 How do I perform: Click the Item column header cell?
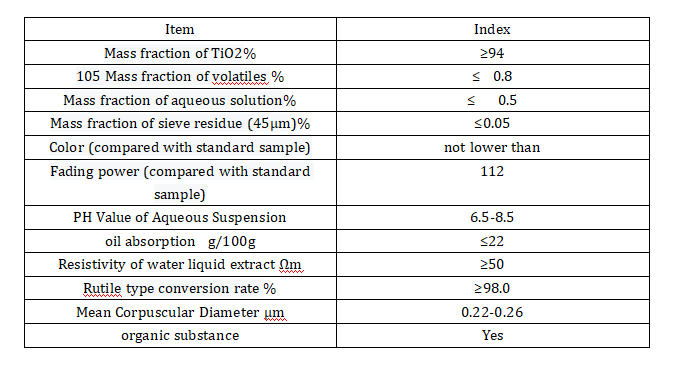pos(180,29)
